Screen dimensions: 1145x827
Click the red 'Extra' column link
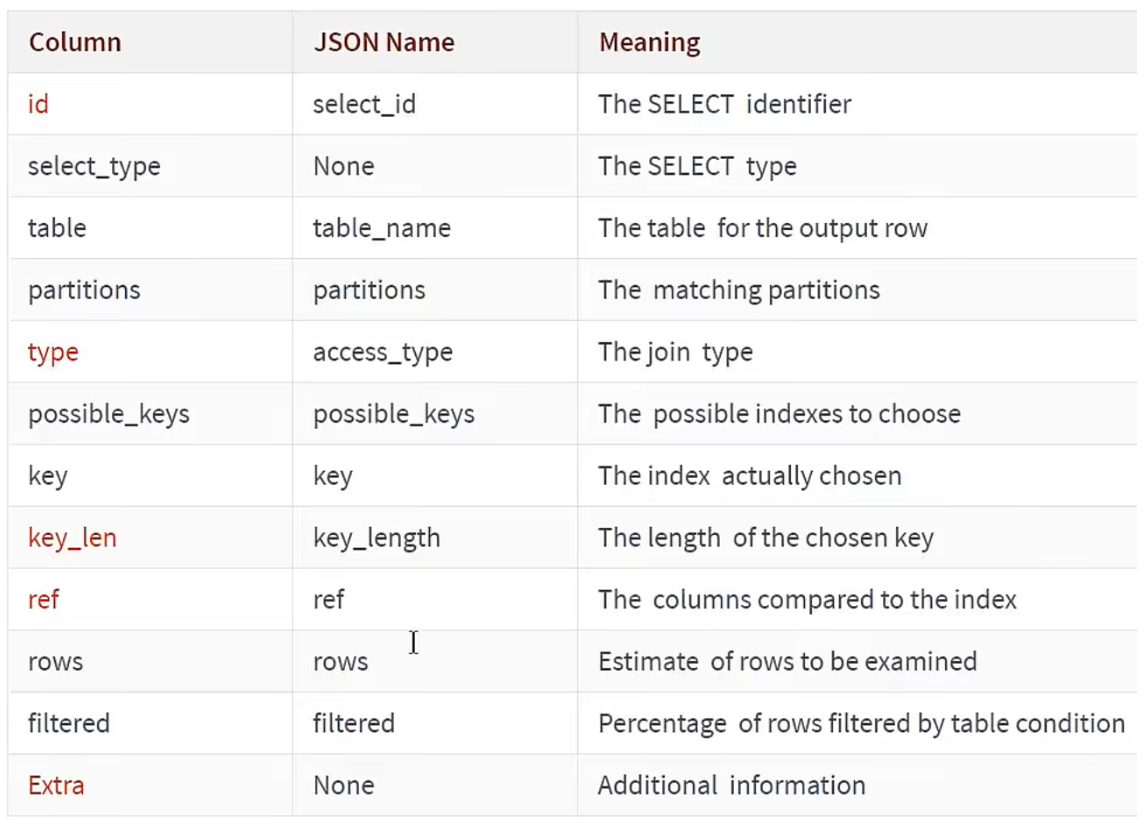click(x=56, y=786)
